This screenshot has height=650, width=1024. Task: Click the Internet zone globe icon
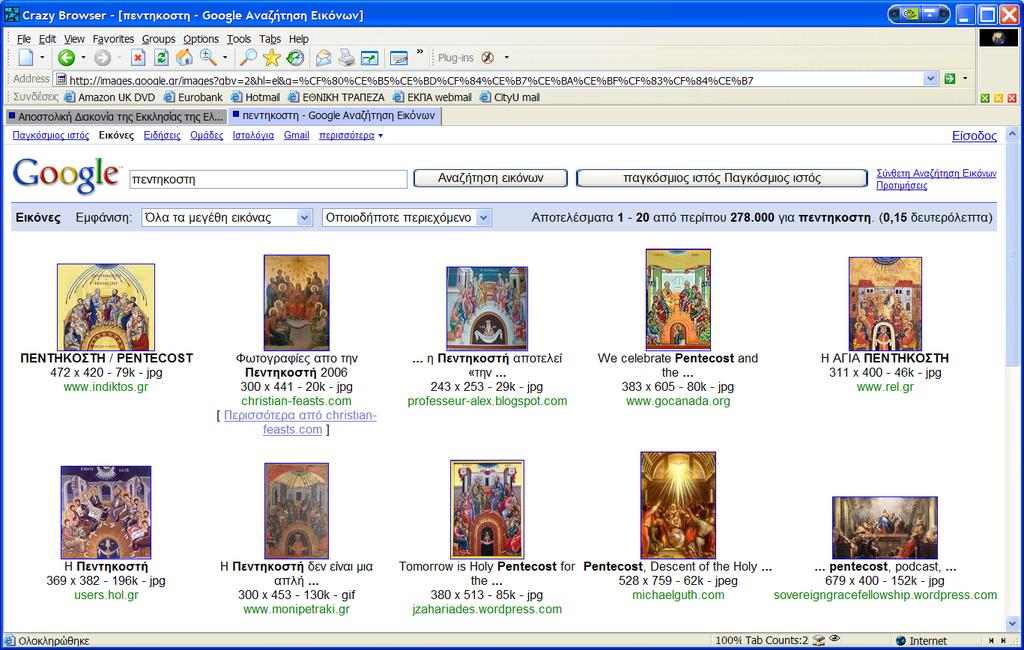901,641
